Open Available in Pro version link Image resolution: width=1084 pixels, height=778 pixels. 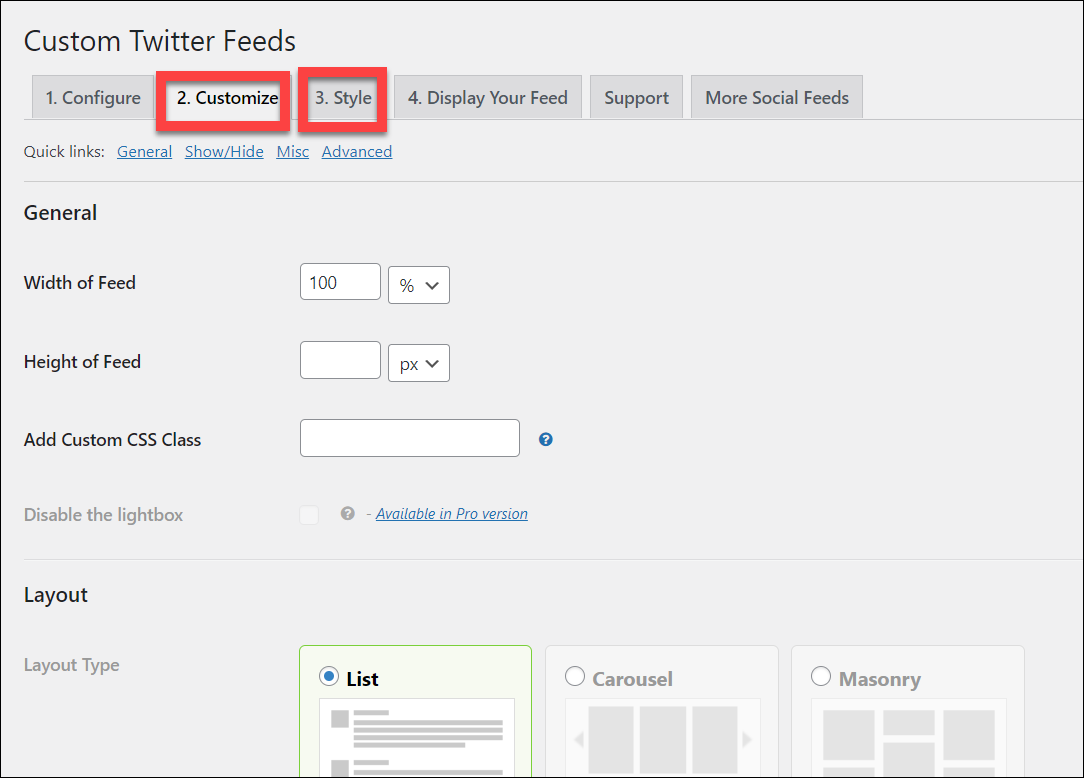(451, 514)
